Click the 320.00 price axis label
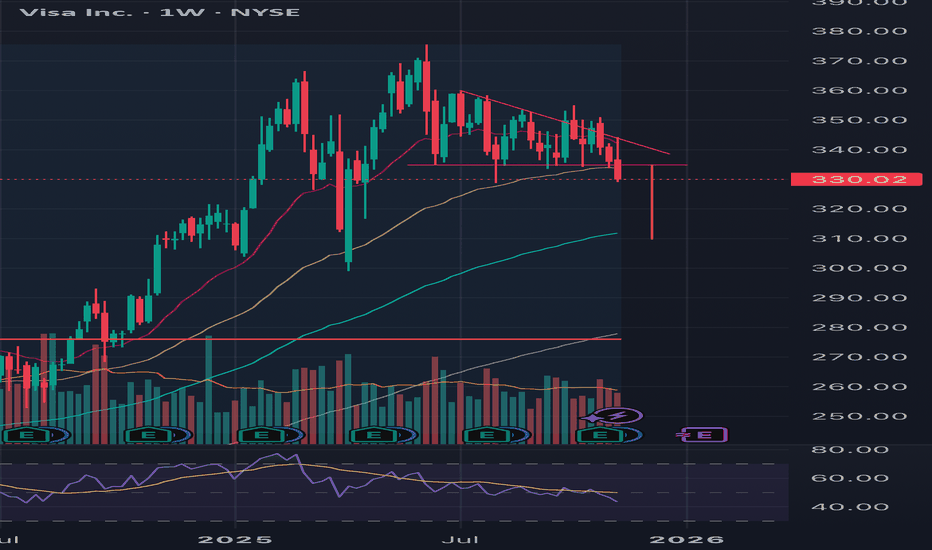 coord(859,209)
